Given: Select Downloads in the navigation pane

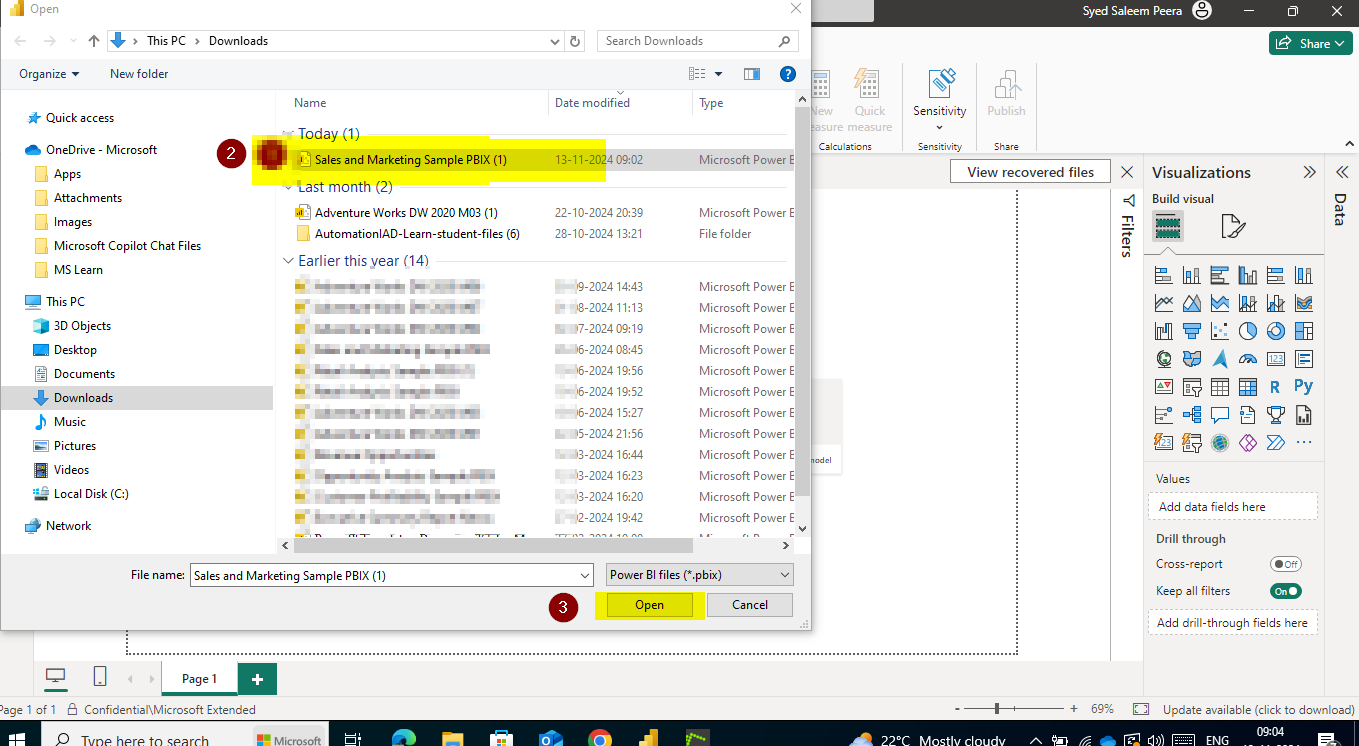Looking at the screenshot, I should [x=136, y=398].
